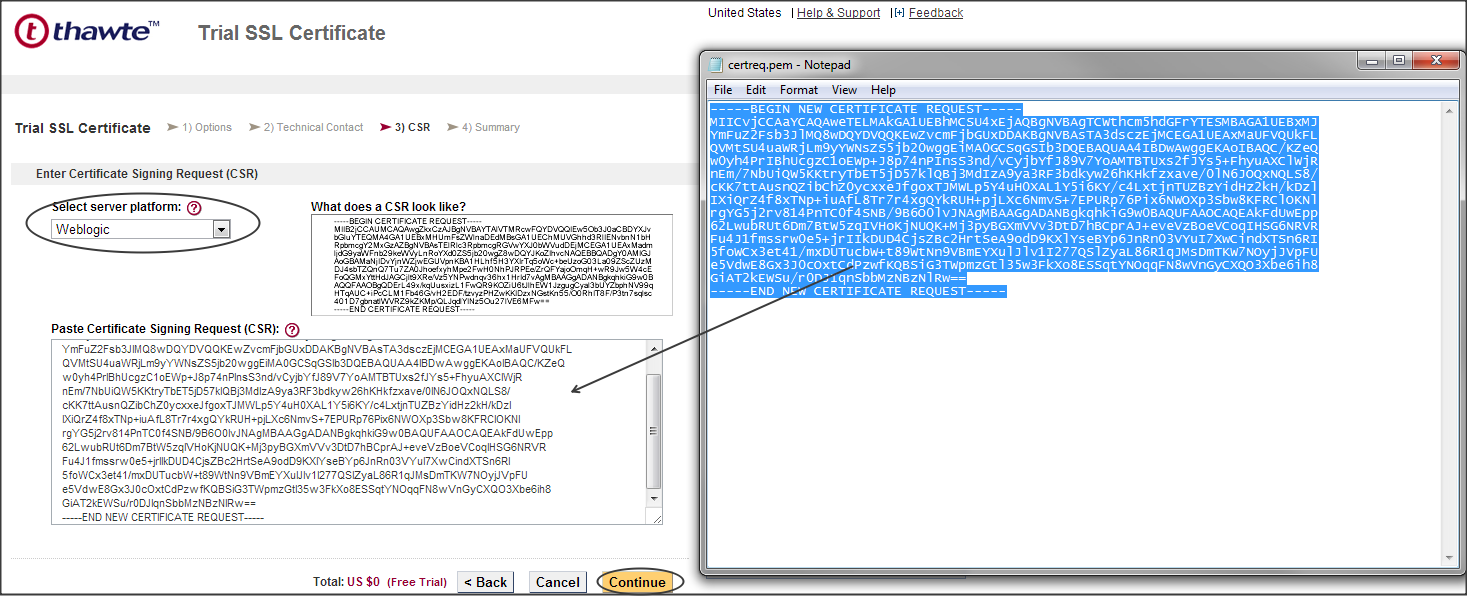Click the thawte logo
The width and height of the screenshot is (1467, 597).
tap(86, 31)
